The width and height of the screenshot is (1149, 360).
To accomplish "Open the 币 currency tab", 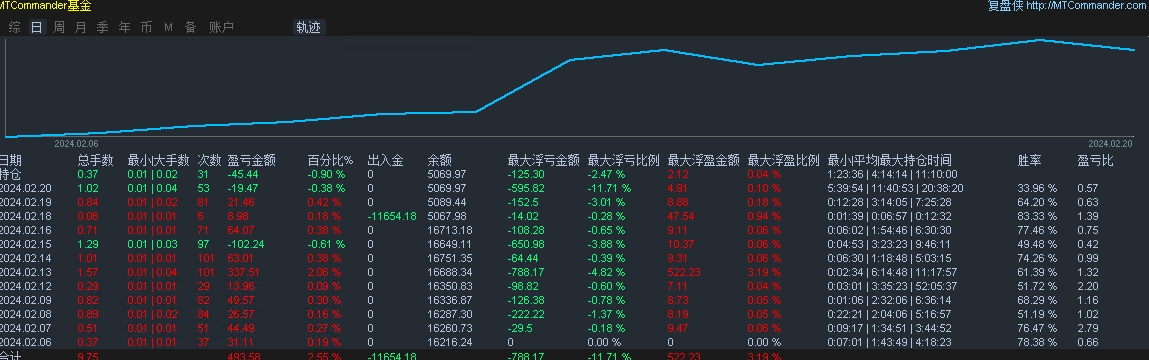I will [x=147, y=28].
